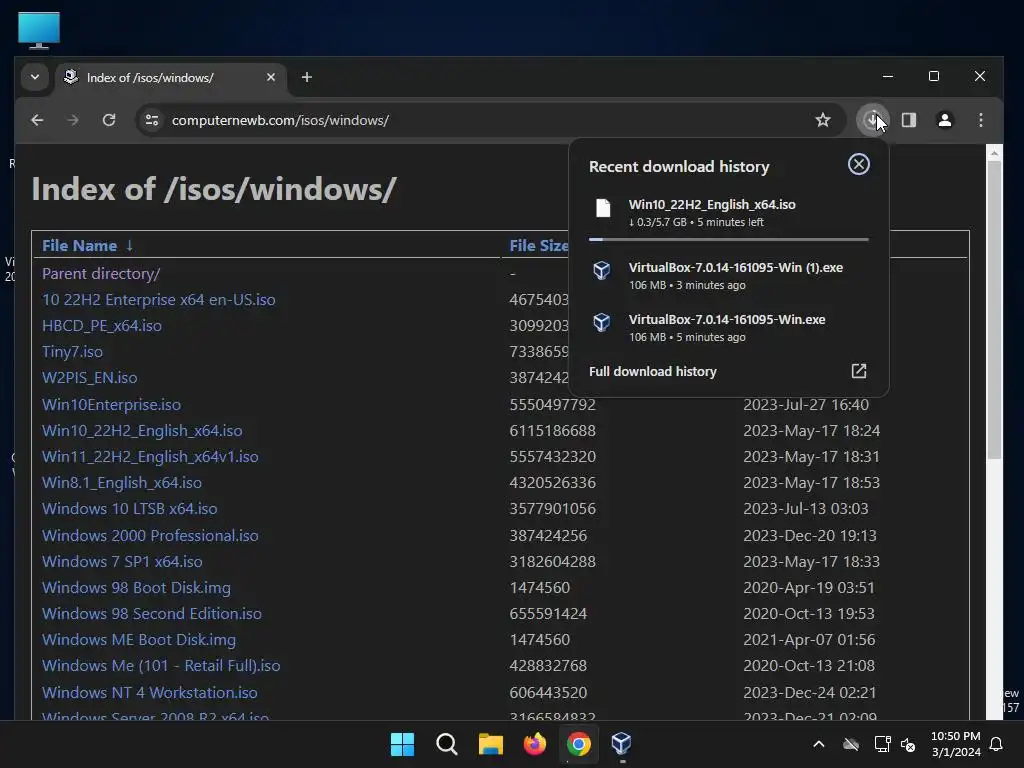
Task: Click Full download history
Action: [652, 372]
